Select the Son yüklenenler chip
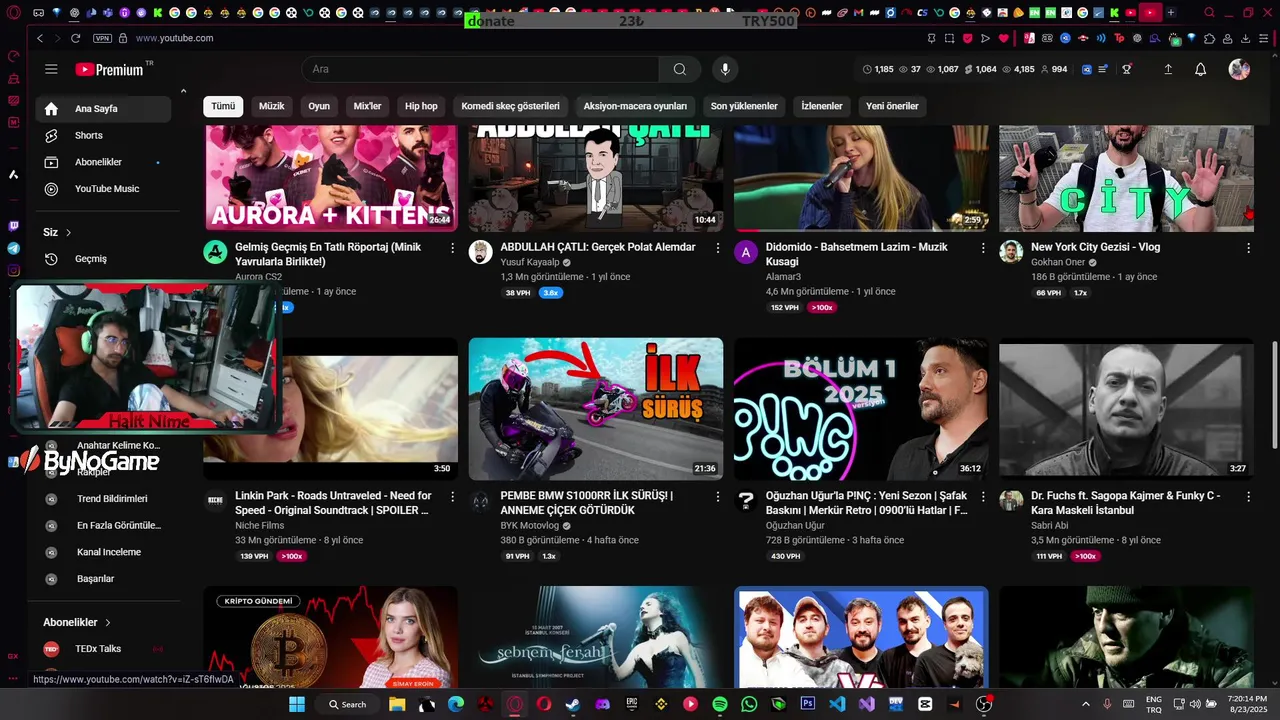Image resolution: width=1280 pixels, height=720 pixels. click(x=744, y=106)
